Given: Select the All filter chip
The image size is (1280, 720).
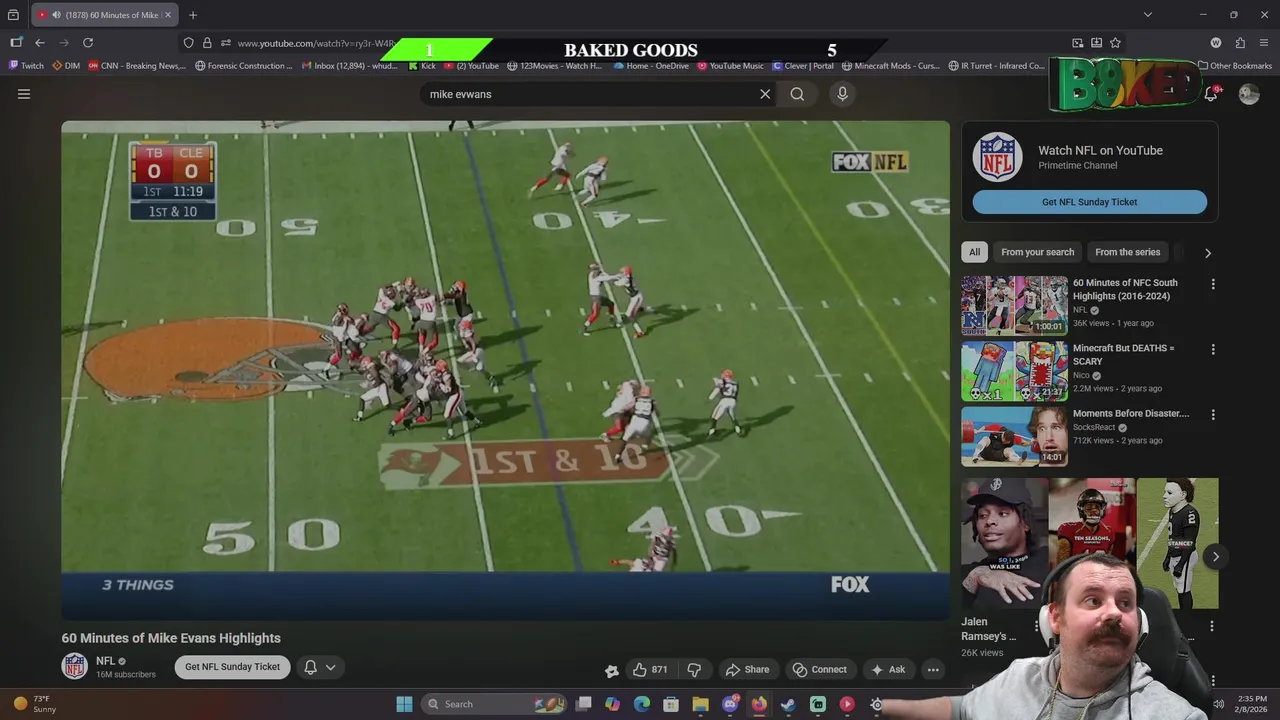Looking at the screenshot, I should [x=974, y=252].
